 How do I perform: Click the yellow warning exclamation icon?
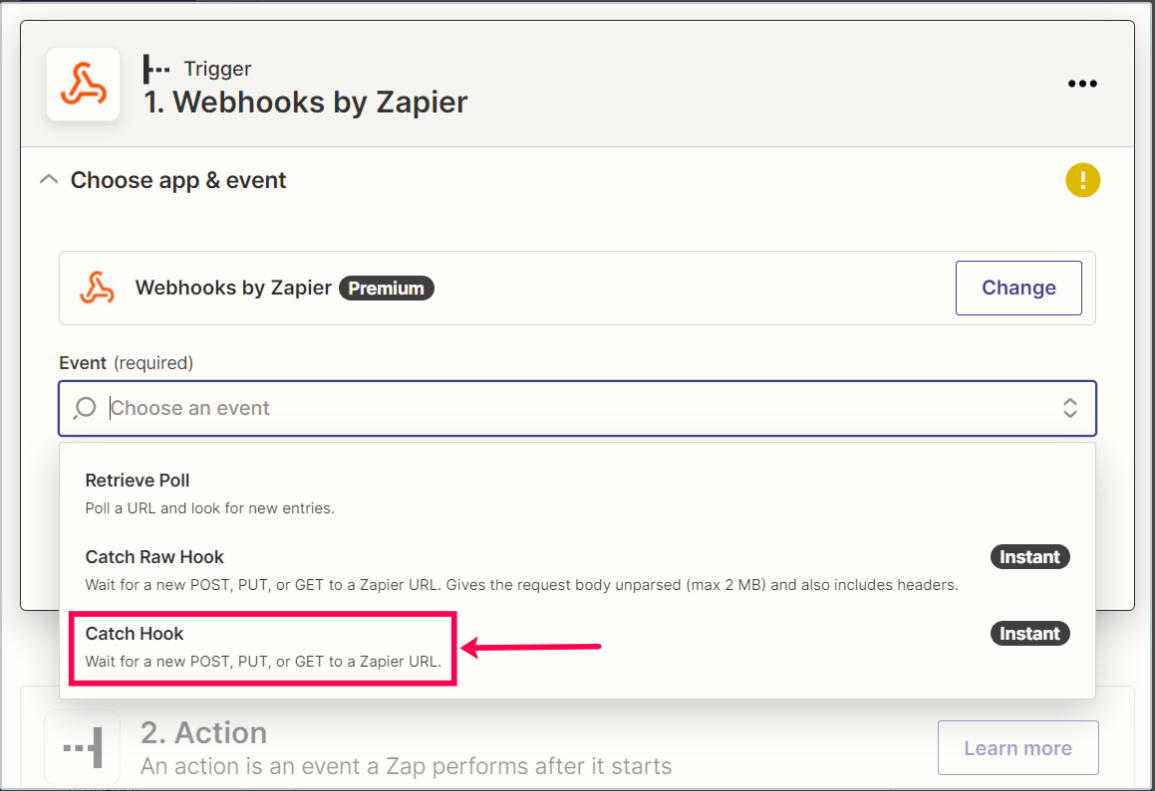pyautogui.click(x=1082, y=180)
